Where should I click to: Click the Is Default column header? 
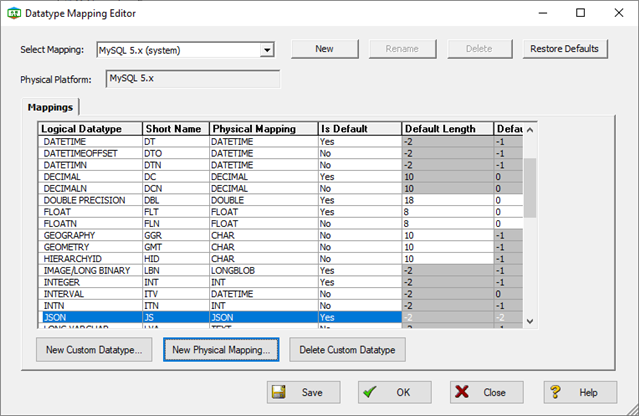(x=359, y=129)
